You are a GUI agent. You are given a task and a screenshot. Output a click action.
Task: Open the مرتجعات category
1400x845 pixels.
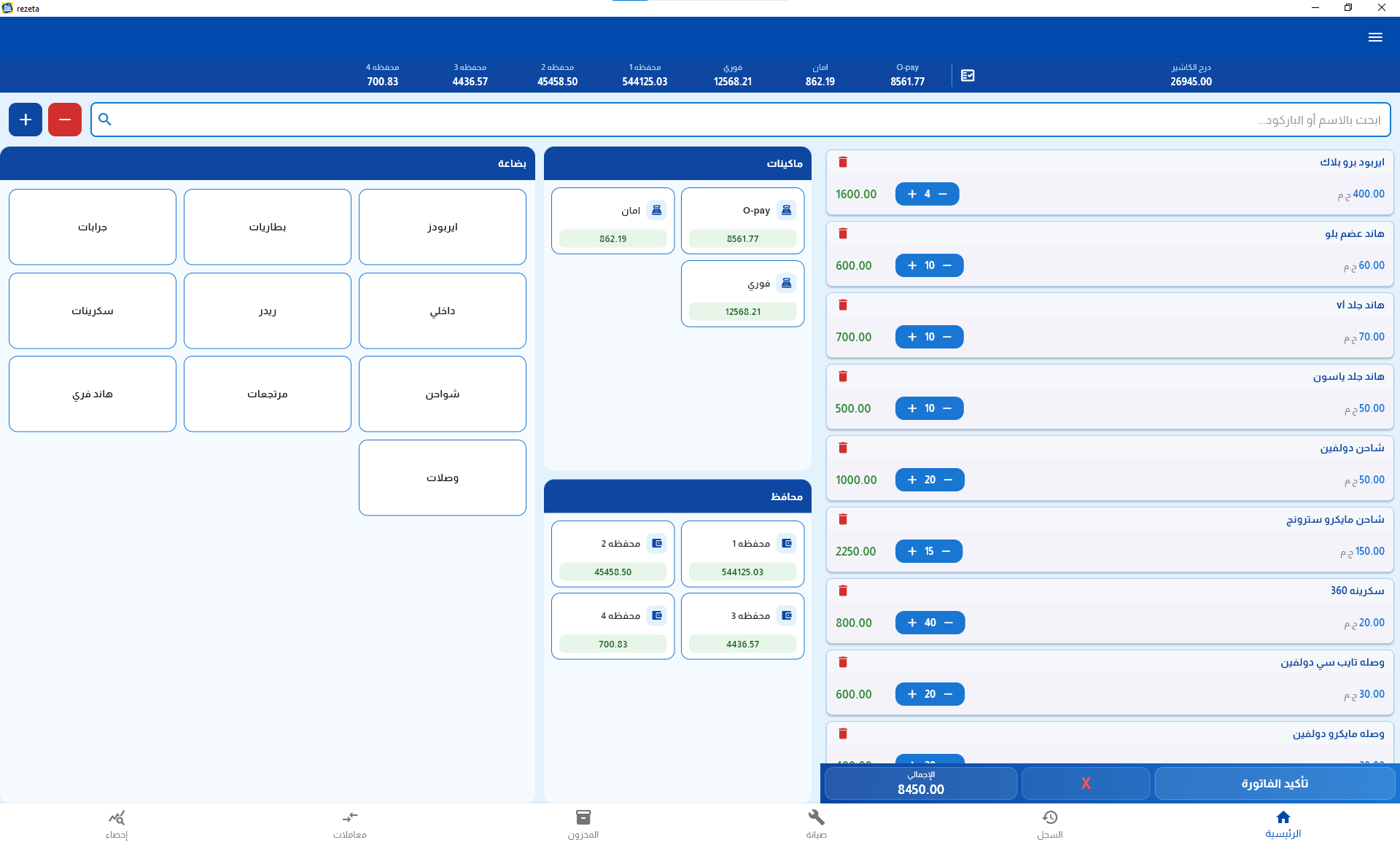pos(268,394)
